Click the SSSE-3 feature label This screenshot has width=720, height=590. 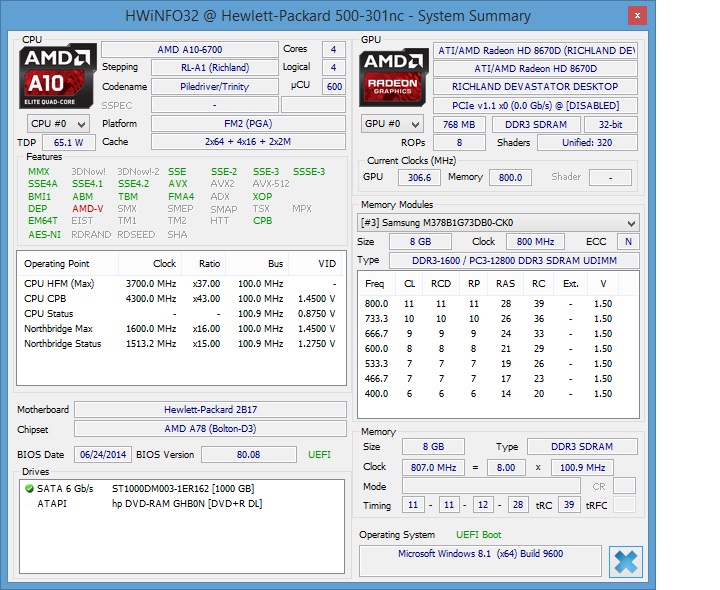click(309, 172)
